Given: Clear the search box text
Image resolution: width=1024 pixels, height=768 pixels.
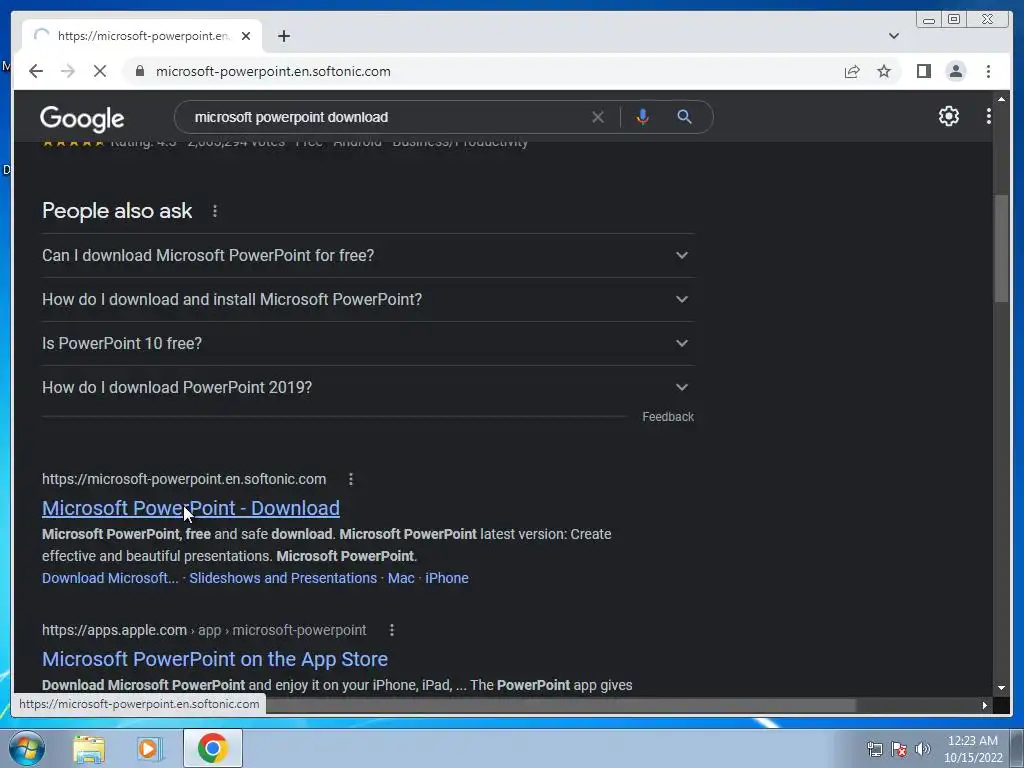Looking at the screenshot, I should click(598, 117).
